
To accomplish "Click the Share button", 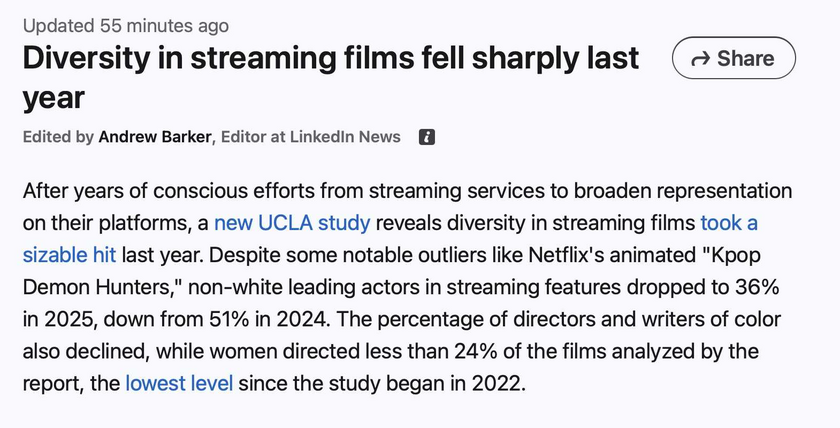I will (x=733, y=58).
